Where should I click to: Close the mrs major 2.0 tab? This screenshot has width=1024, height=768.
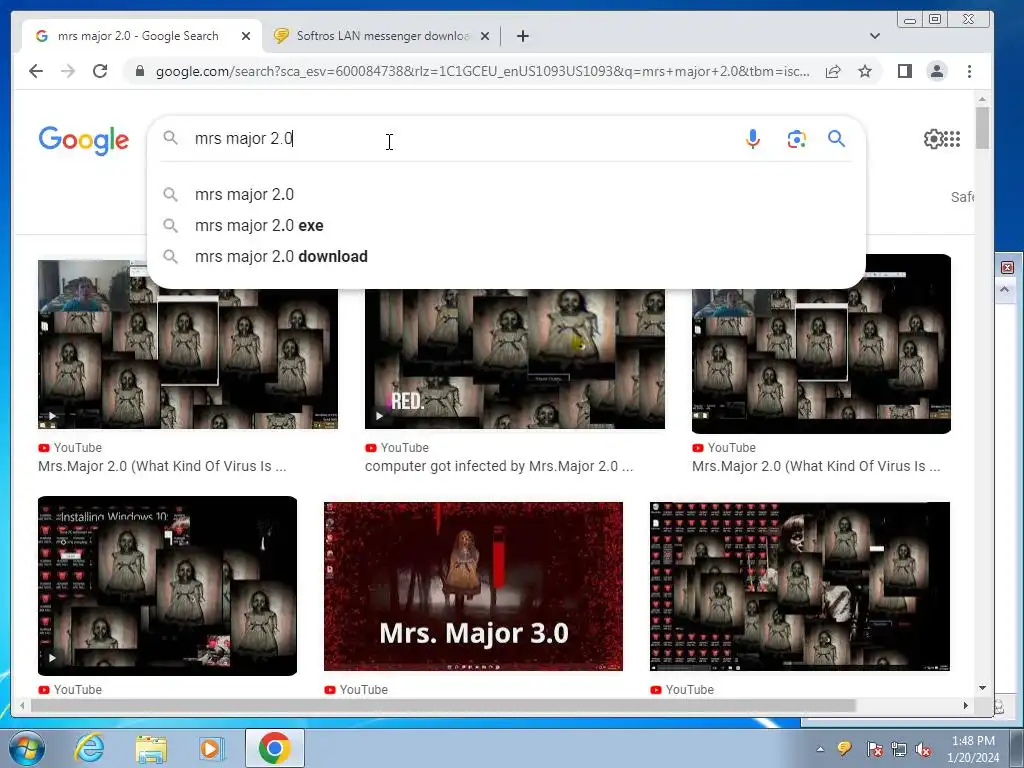246,36
